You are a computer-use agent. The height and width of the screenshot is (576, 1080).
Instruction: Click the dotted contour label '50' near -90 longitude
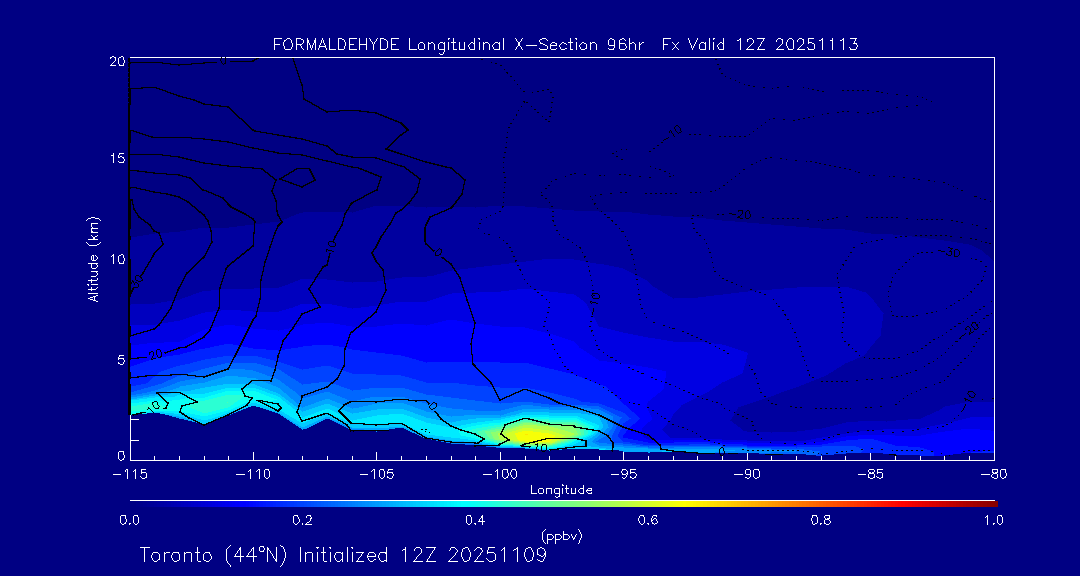pyautogui.click(x=741, y=214)
